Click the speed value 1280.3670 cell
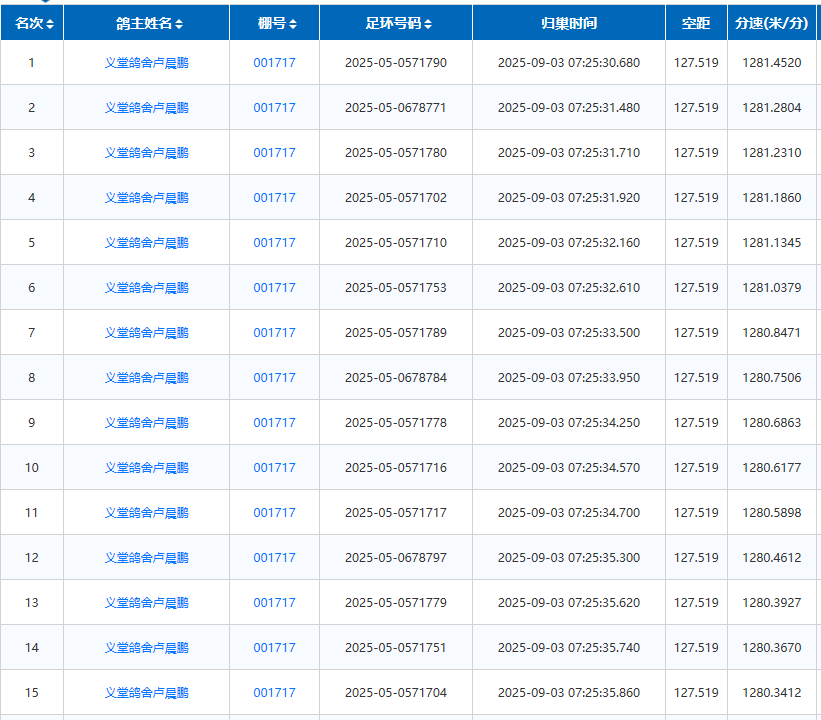Viewport: 821px width, 720px height. 771,648
